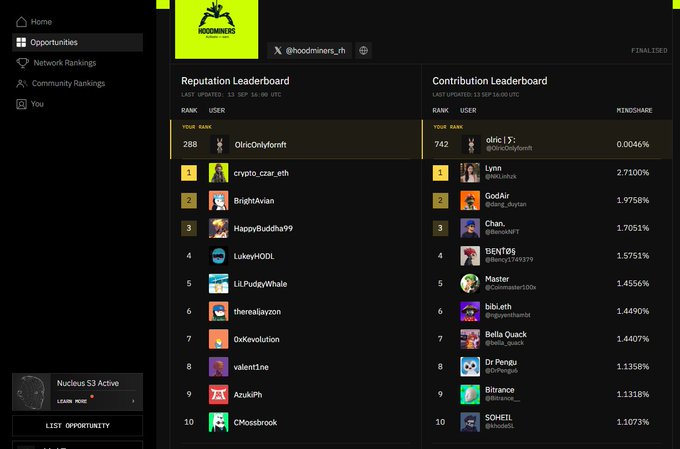Open AzukiPh avatar
This screenshot has width=680, height=449.
(x=219, y=395)
